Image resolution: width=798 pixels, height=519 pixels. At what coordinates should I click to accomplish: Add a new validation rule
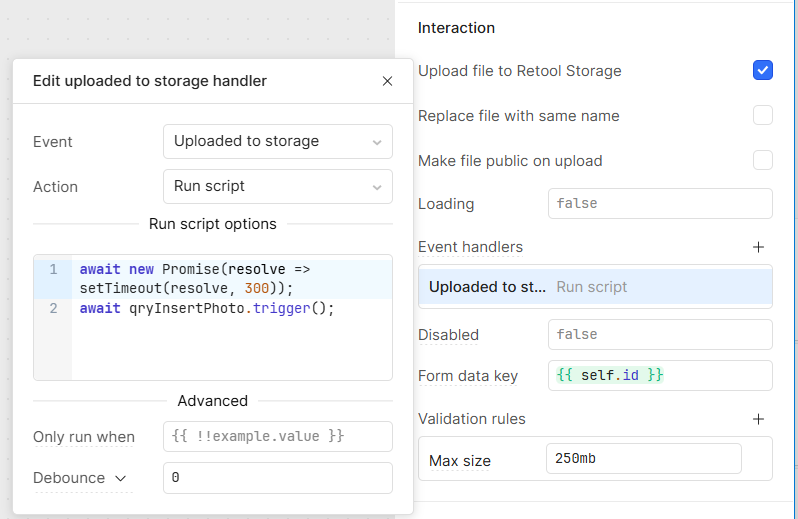758,419
